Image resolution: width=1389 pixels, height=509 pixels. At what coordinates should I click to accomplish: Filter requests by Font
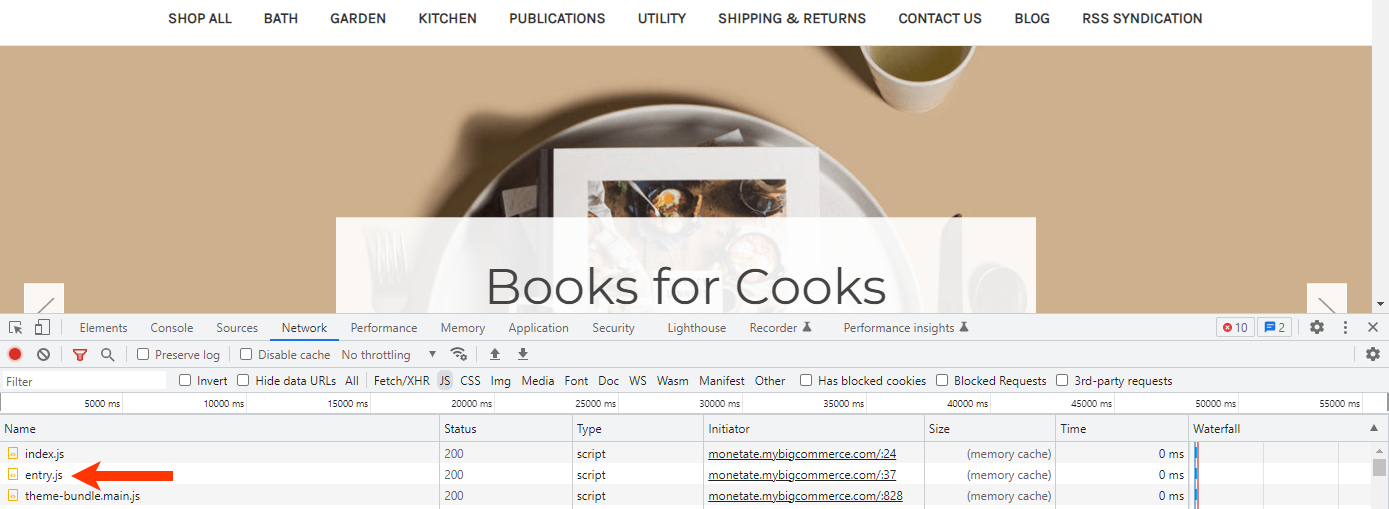click(x=576, y=380)
